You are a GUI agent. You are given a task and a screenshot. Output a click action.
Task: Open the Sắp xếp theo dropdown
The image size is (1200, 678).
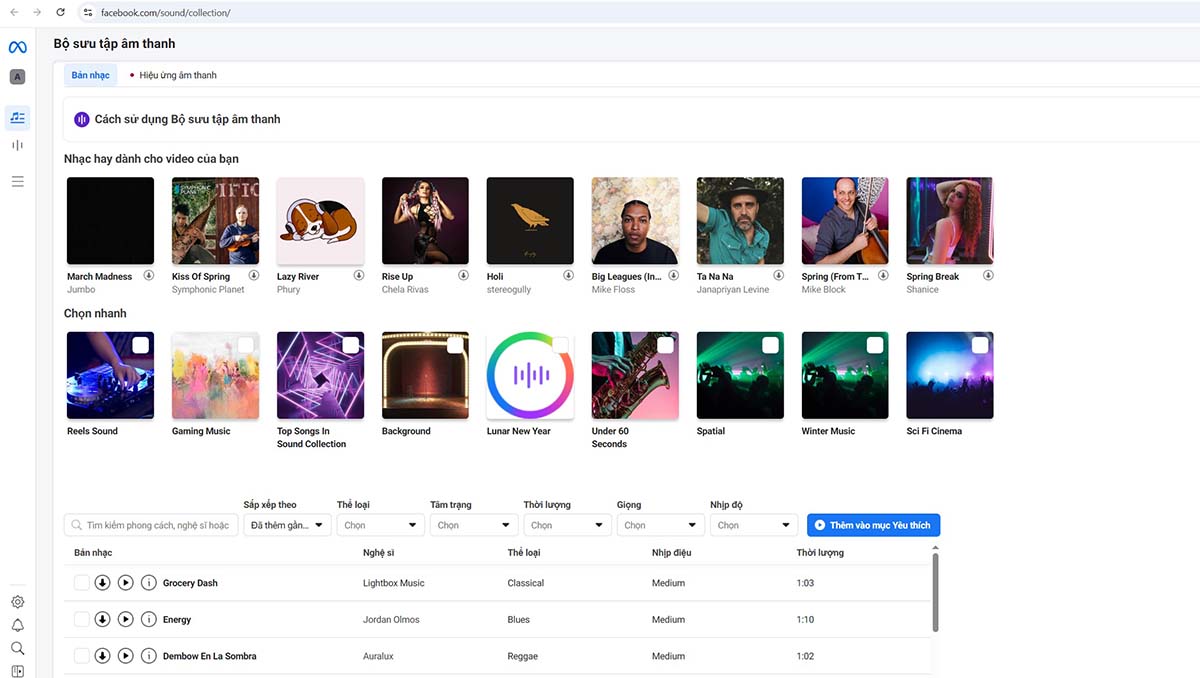pyautogui.click(x=287, y=525)
